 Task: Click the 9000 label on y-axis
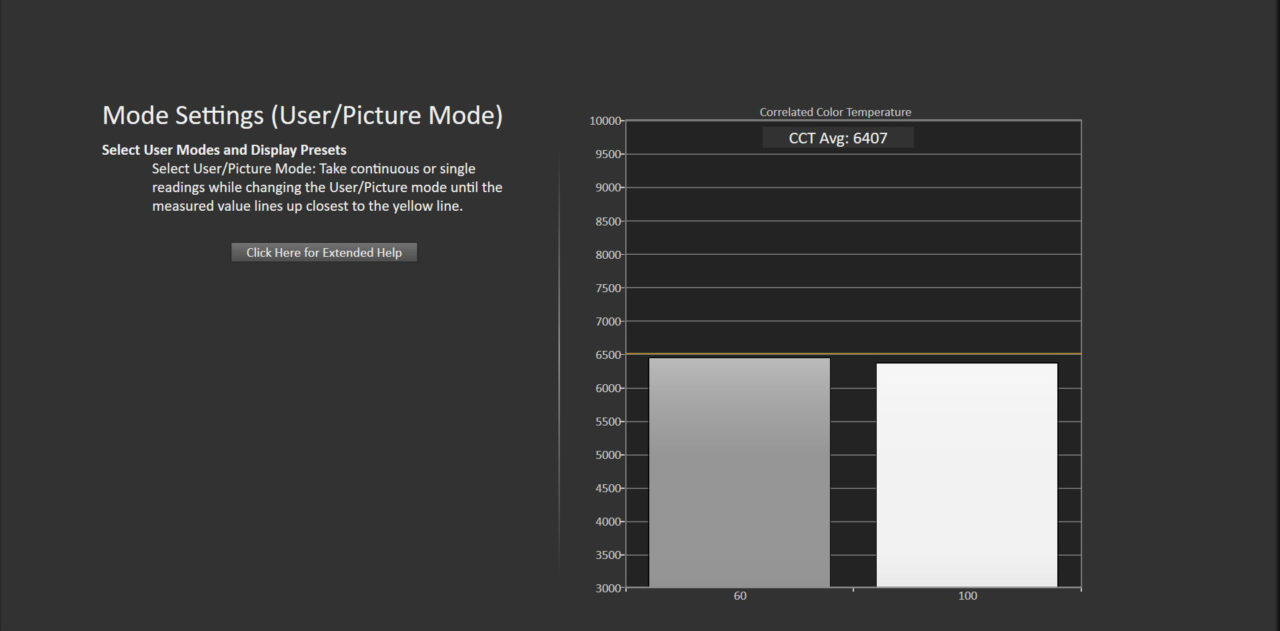(609, 188)
